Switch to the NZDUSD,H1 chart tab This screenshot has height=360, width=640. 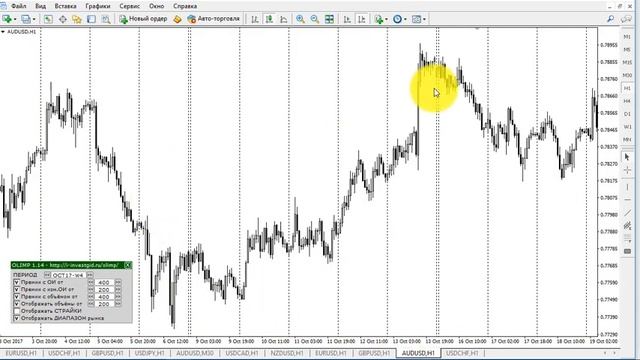pos(287,353)
